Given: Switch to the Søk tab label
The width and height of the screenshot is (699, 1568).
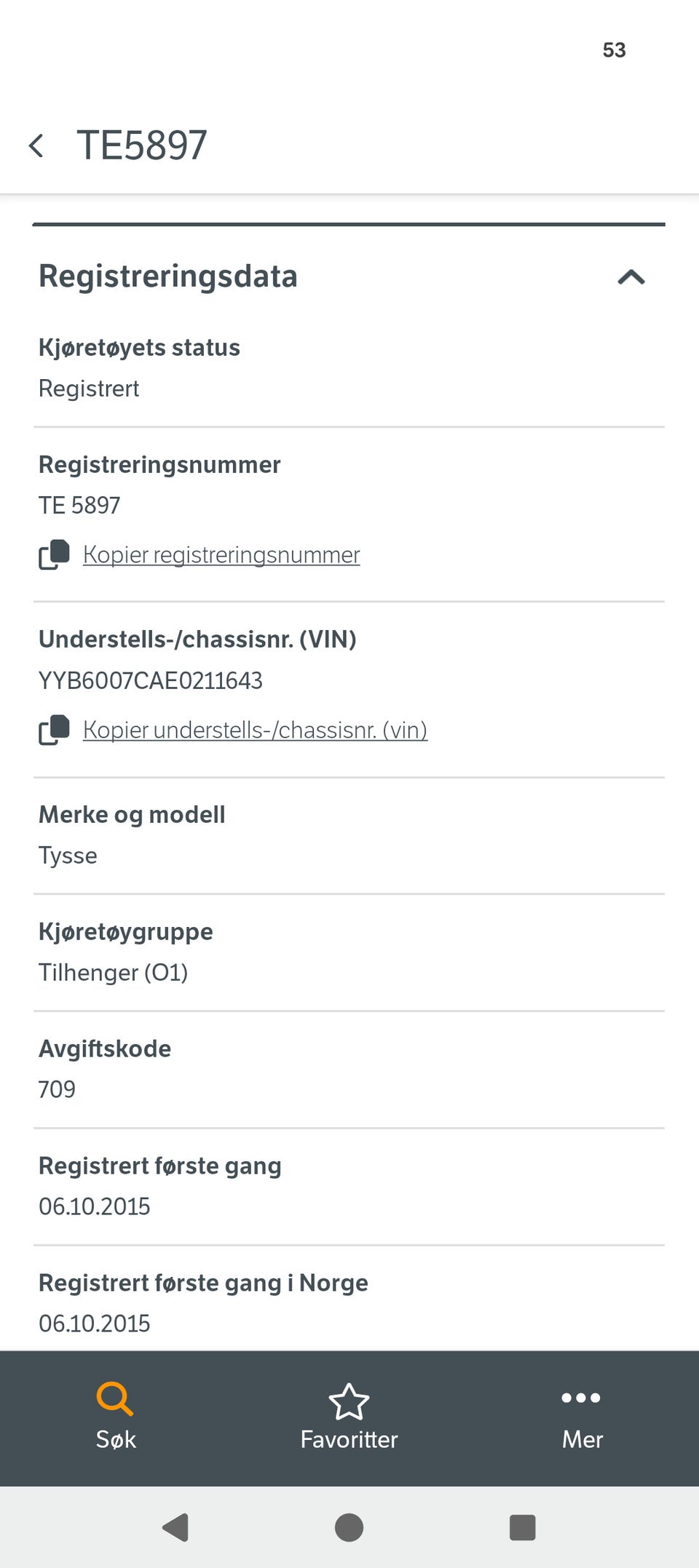Looking at the screenshot, I should click(116, 1439).
